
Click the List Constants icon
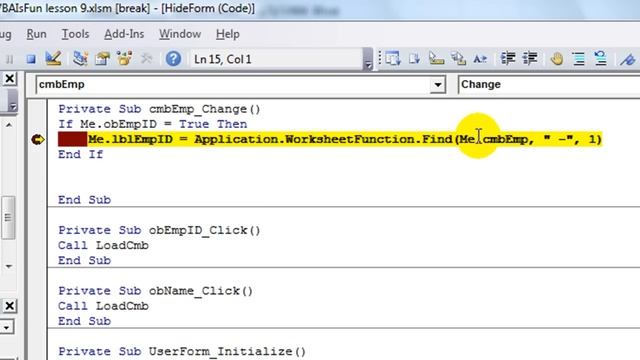click(x=415, y=59)
